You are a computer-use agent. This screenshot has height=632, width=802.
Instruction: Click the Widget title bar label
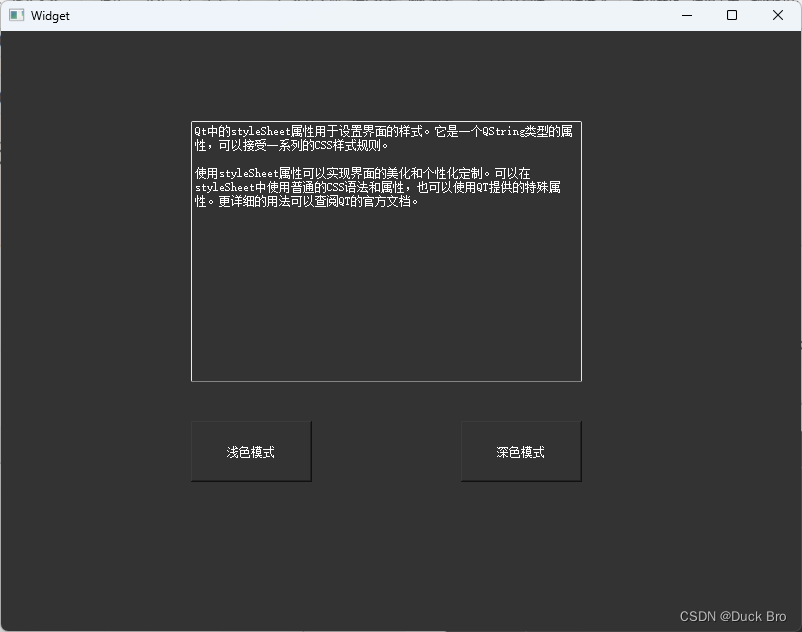pos(49,15)
